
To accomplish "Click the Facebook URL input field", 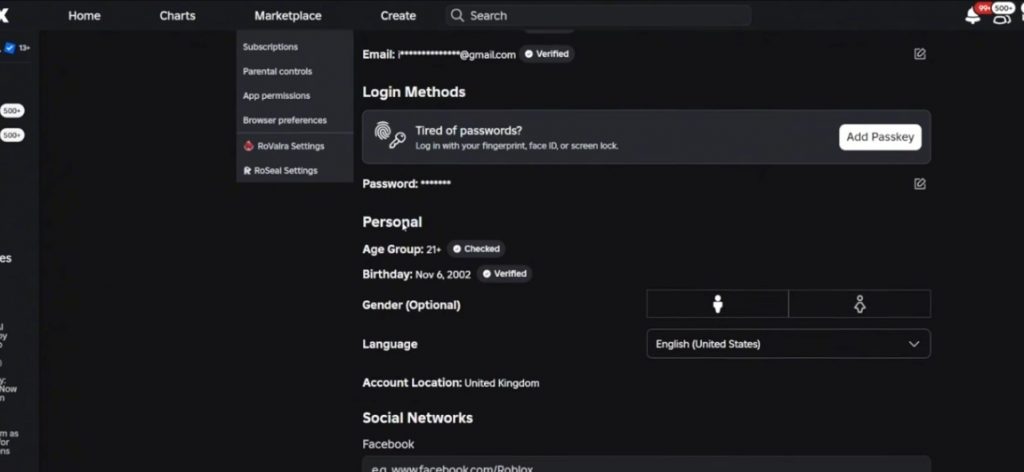I will (x=647, y=465).
